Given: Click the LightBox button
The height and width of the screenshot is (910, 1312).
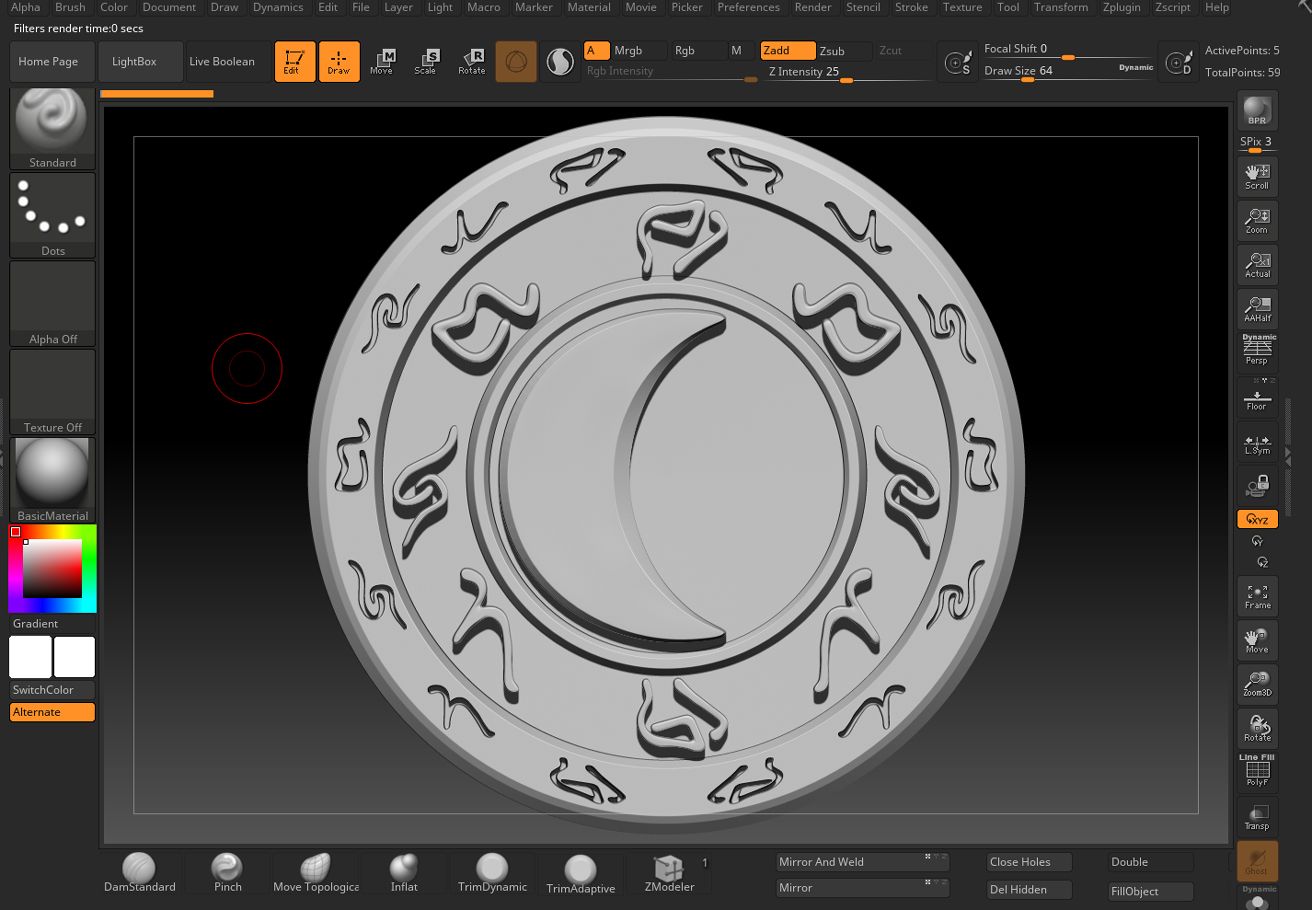Looking at the screenshot, I should 134,61.
